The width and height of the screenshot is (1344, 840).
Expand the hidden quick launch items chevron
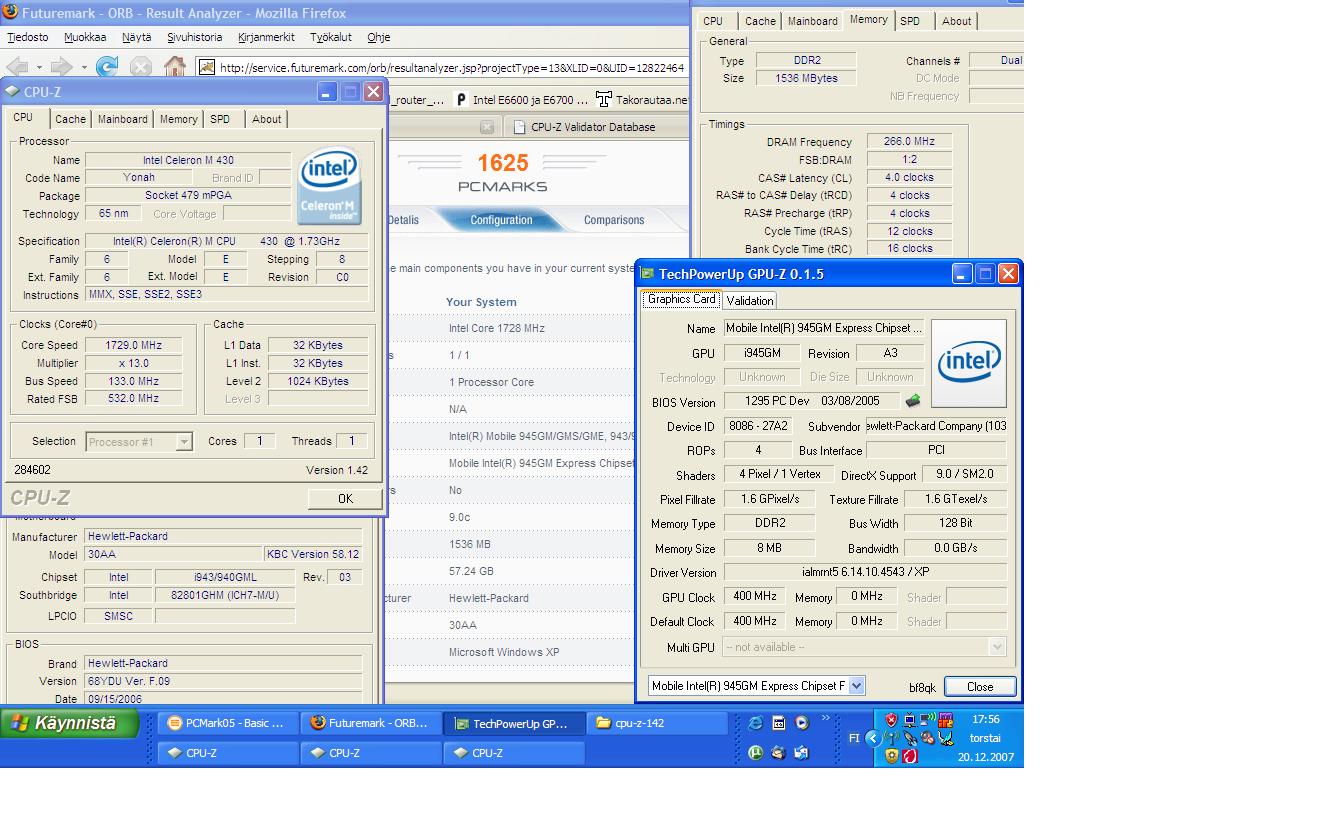click(825, 718)
